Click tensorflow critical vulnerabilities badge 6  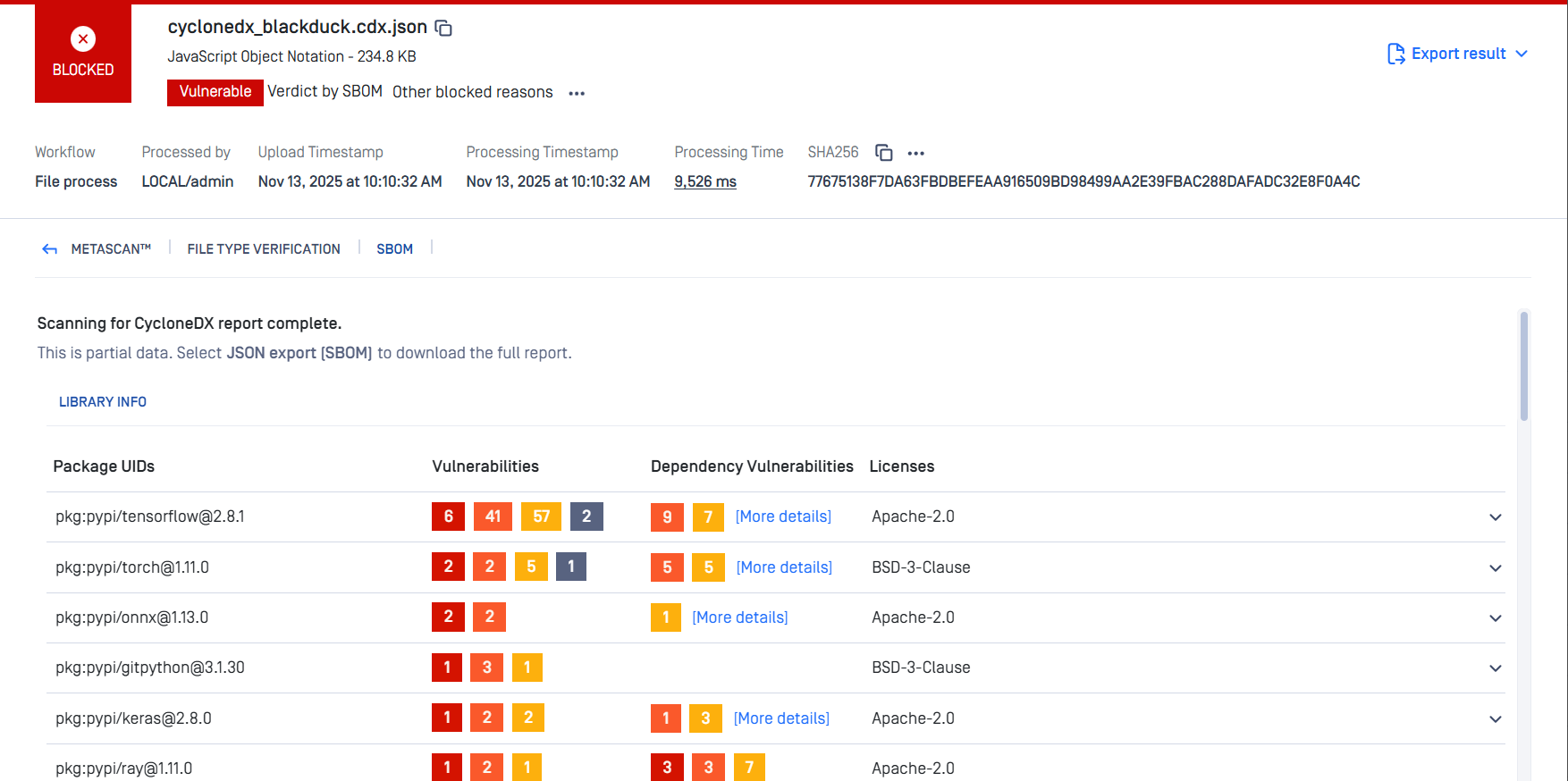tap(448, 516)
